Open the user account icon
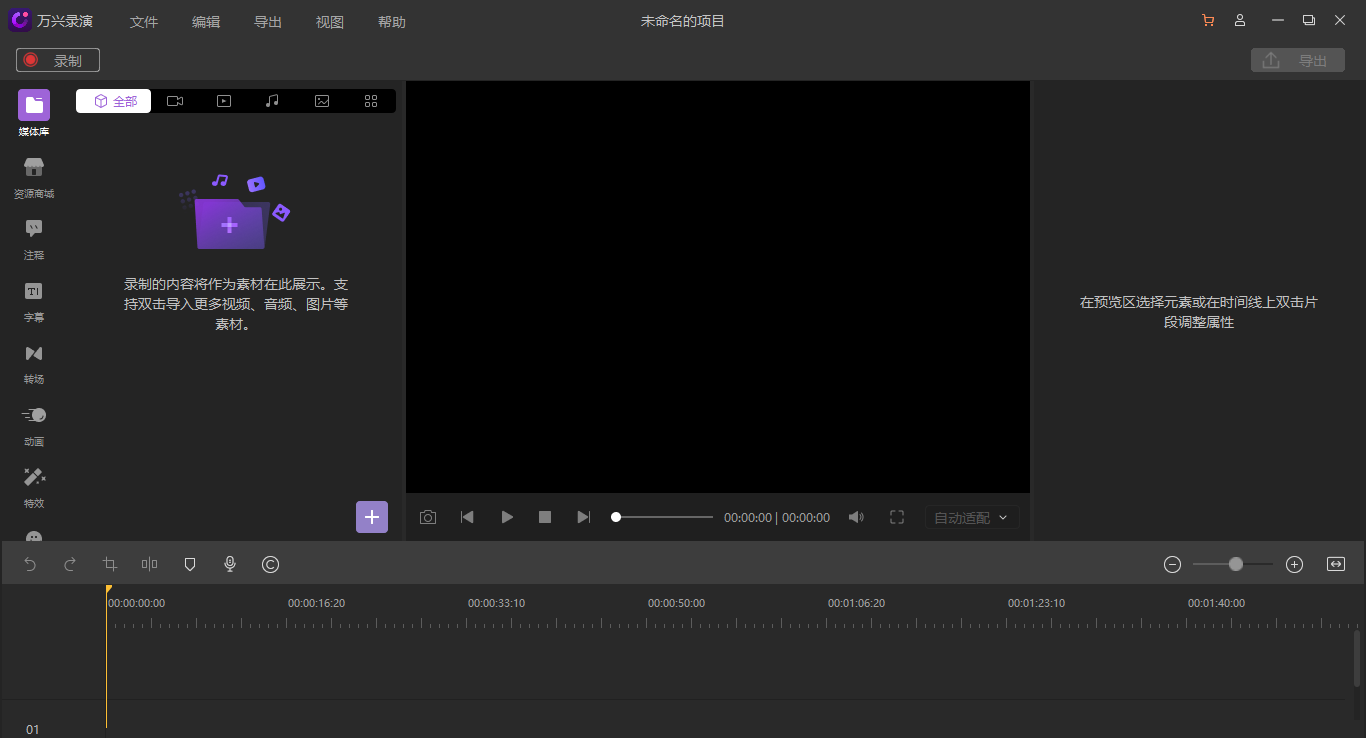 click(x=1240, y=21)
